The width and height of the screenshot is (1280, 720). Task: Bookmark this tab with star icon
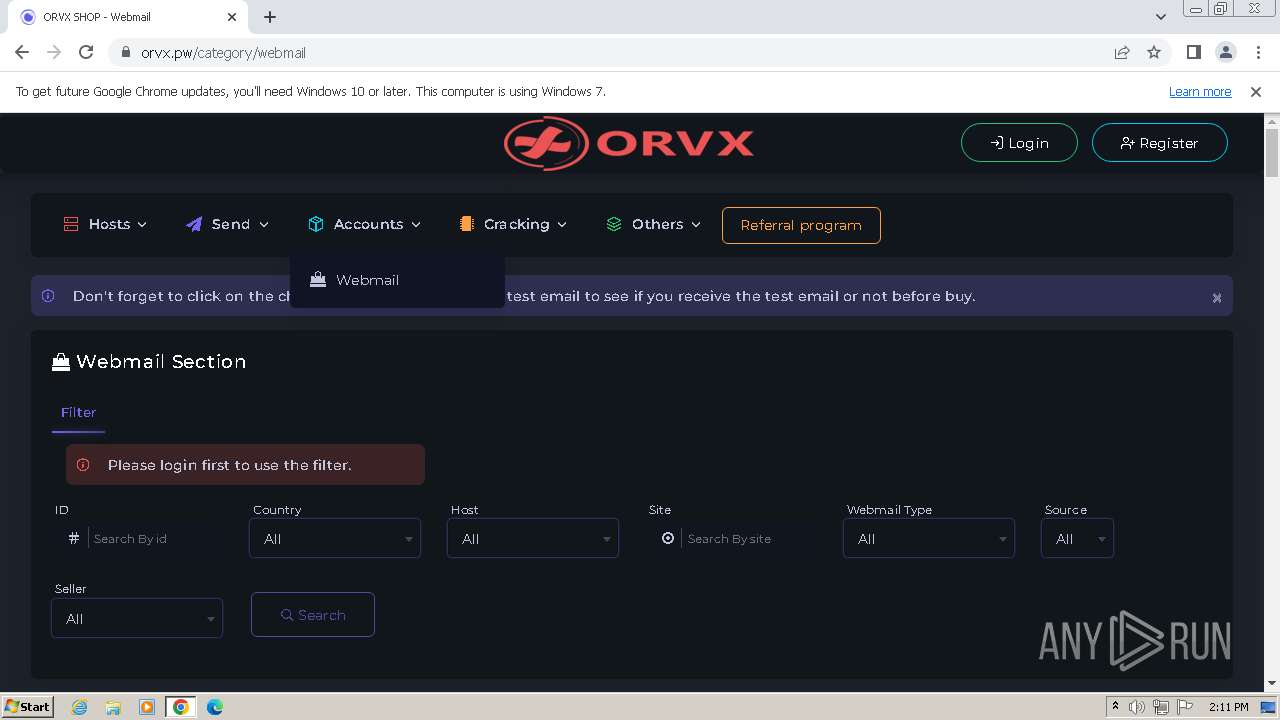[x=1154, y=52]
